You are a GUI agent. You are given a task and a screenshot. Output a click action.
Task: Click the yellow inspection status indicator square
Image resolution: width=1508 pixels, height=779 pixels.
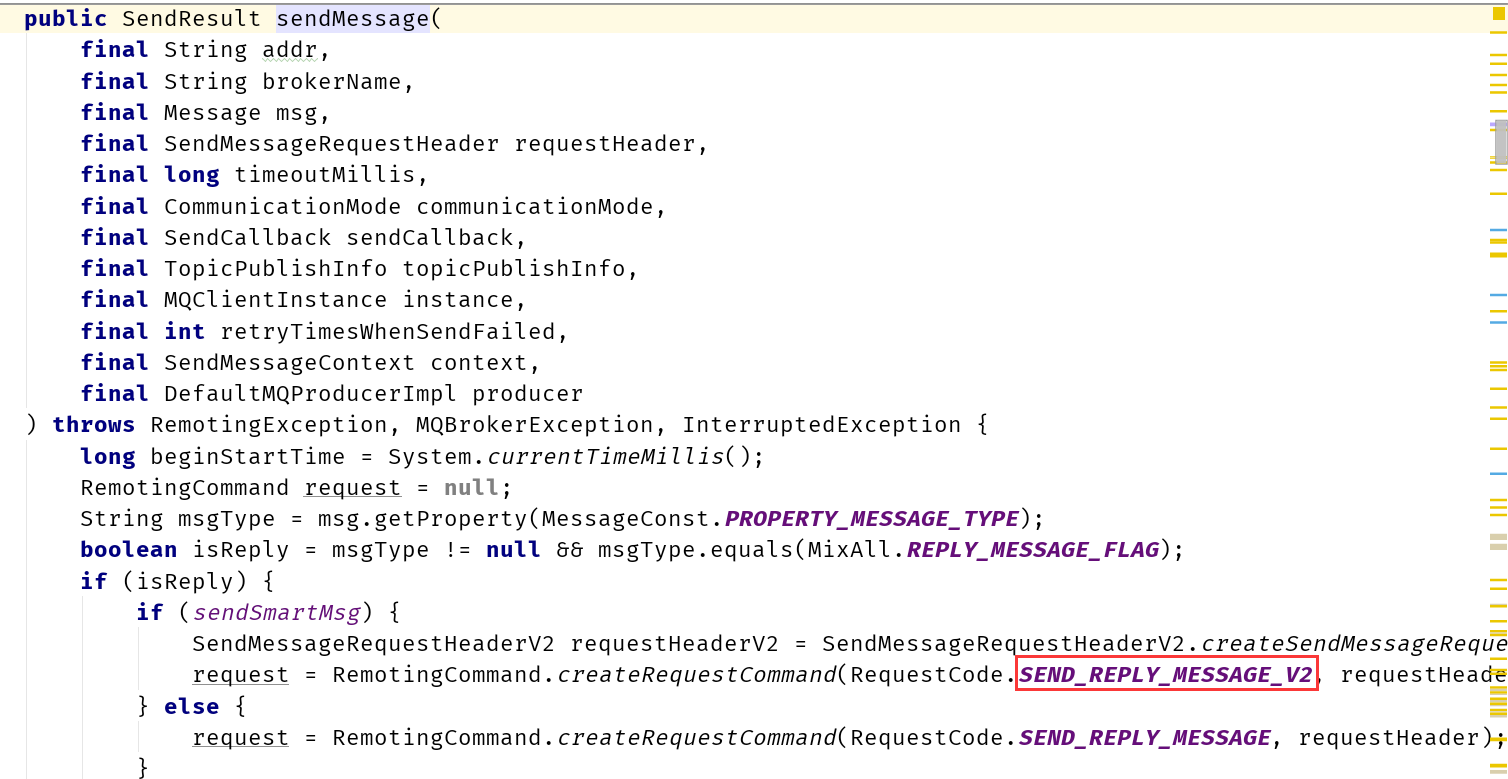click(1499, 13)
